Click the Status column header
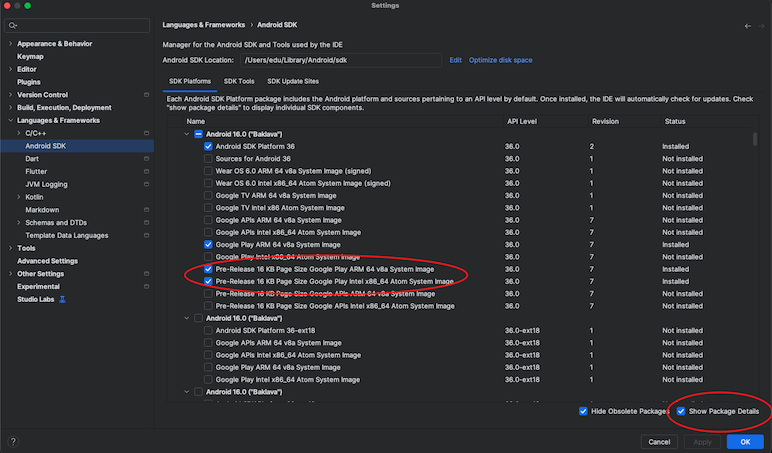 [675, 121]
